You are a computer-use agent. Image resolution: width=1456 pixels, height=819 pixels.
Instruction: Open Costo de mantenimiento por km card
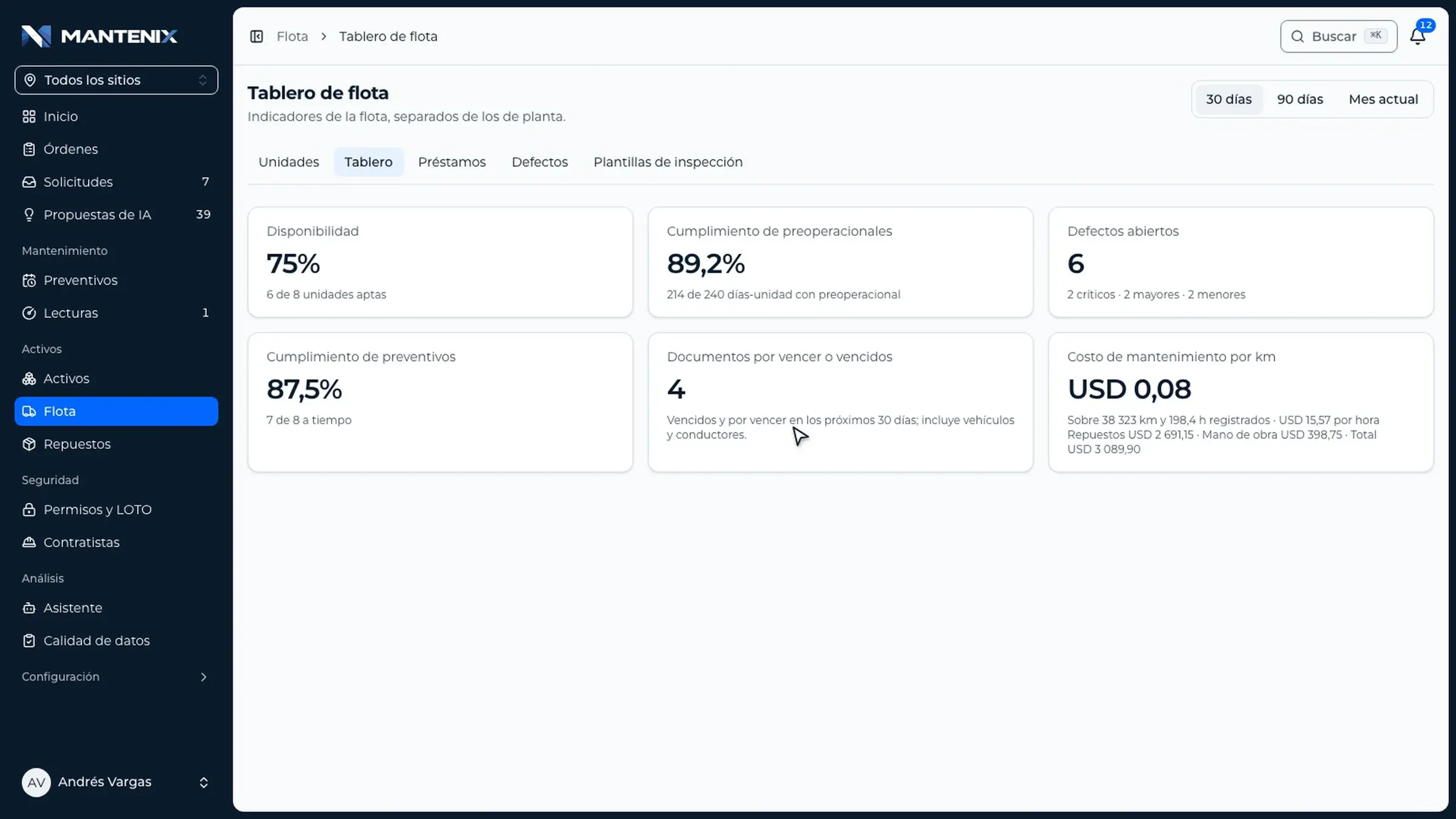(1241, 402)
